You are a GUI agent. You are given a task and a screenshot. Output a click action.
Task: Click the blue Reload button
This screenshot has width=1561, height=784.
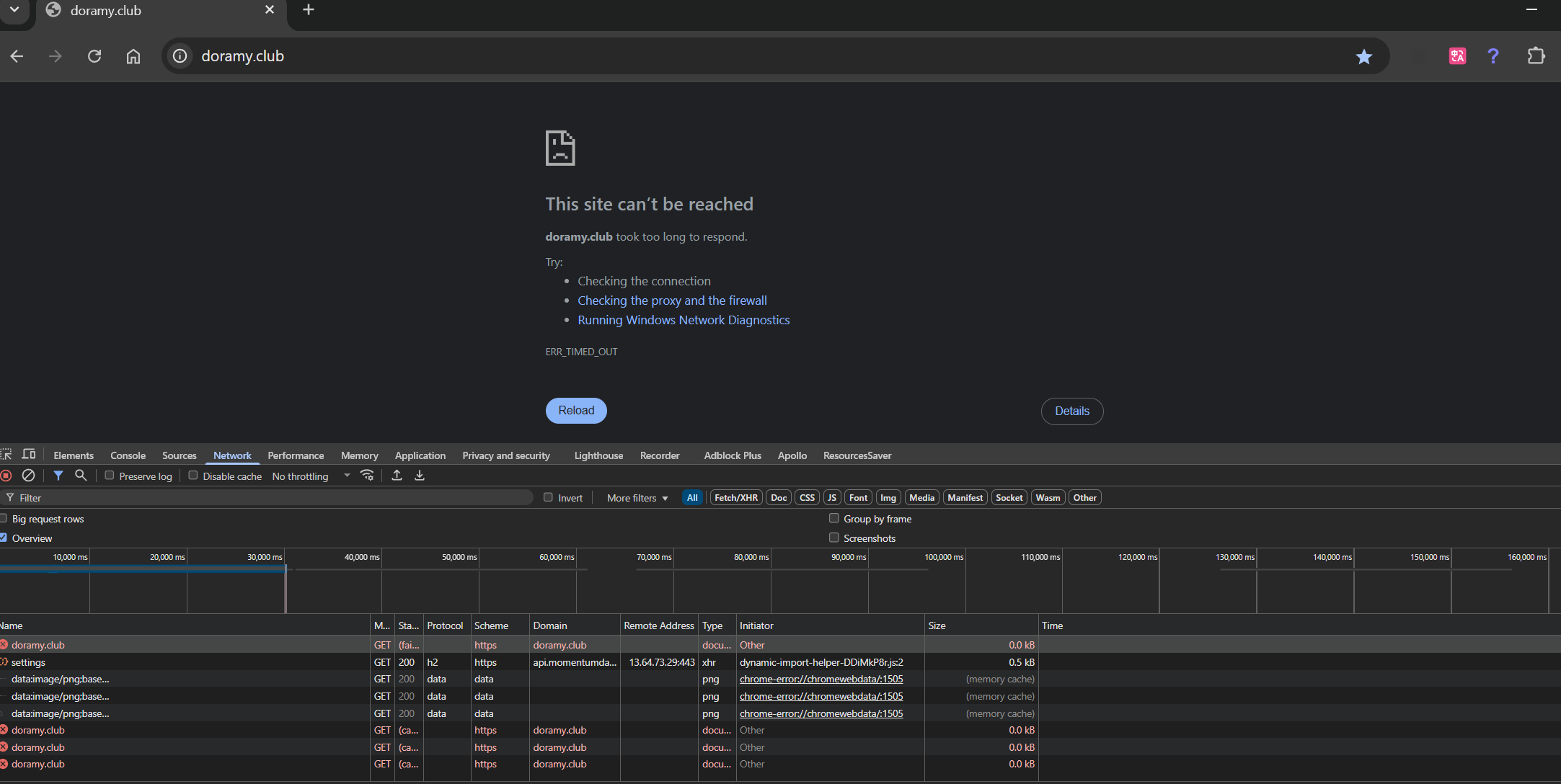tap(576, 411)
